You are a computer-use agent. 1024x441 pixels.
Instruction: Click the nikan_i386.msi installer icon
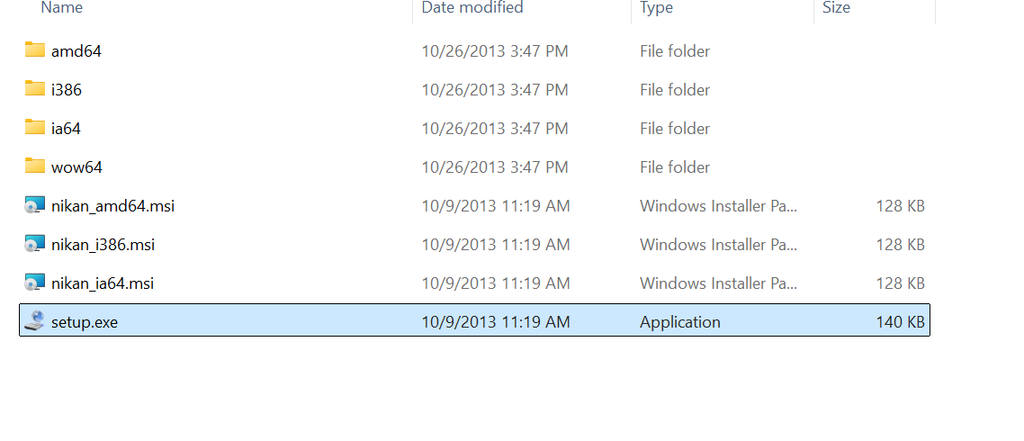click(x=35, y=244)
